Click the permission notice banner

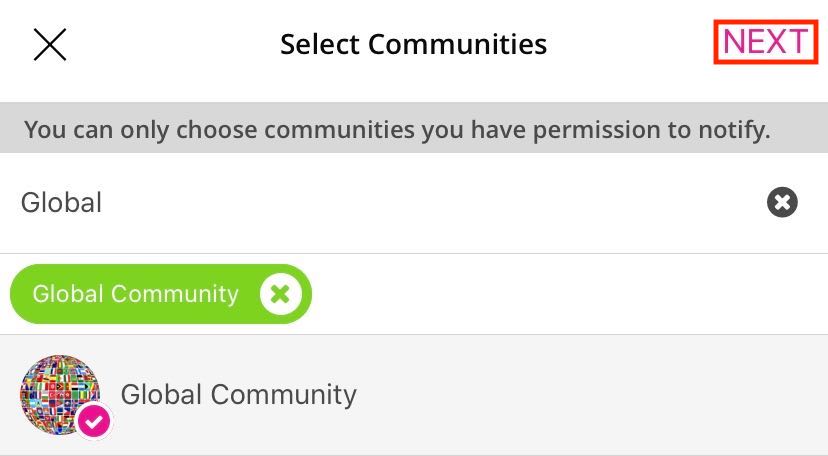coord(397,130)
